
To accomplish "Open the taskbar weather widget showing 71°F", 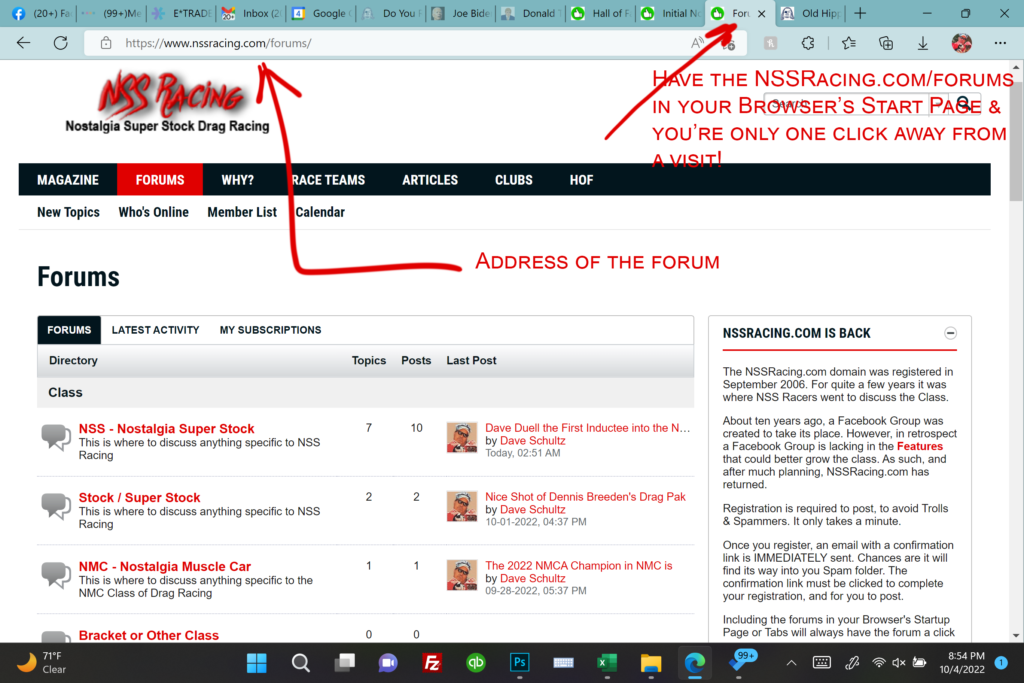I will pyautogui.click(x=40, y=663).
